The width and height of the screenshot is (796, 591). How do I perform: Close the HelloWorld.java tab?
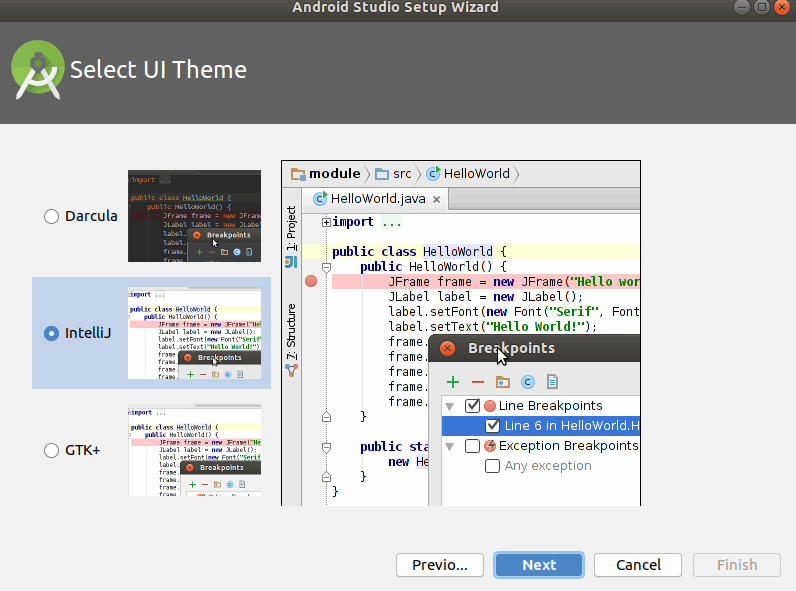(436, 200)
